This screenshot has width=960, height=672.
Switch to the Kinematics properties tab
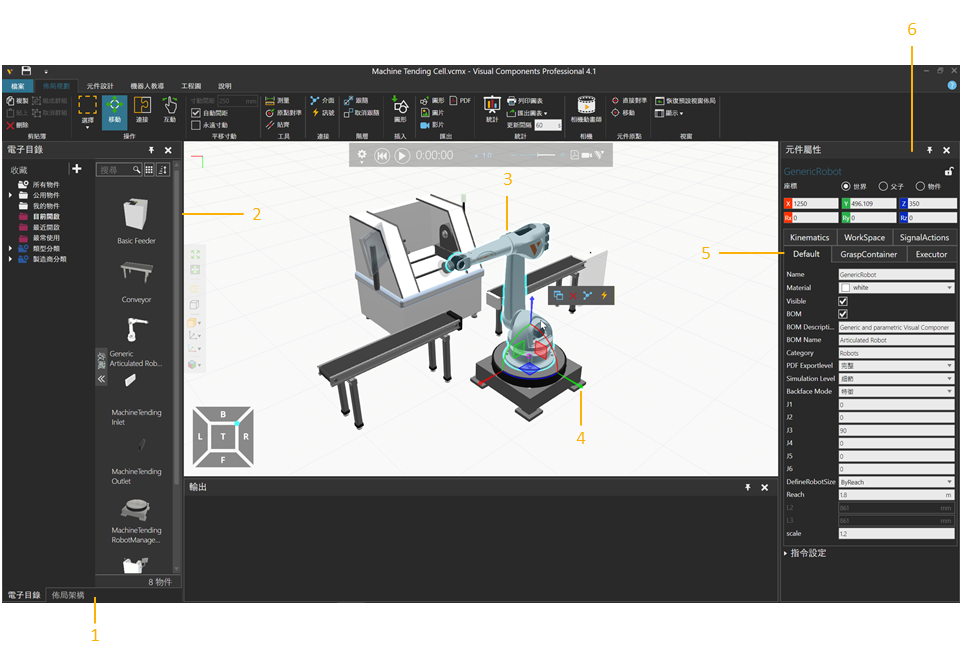point(809,237)
